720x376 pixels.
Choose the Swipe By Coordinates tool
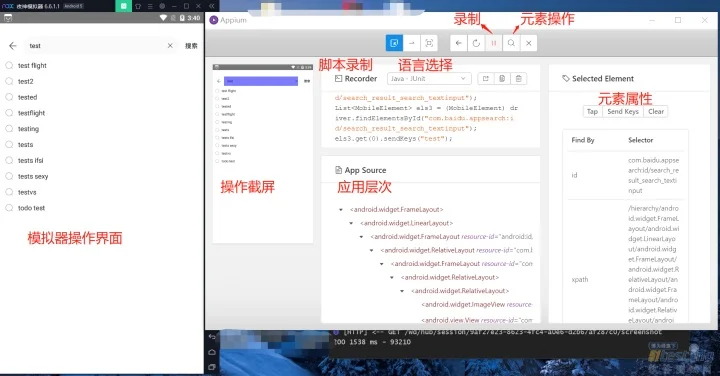pos(411,43)
